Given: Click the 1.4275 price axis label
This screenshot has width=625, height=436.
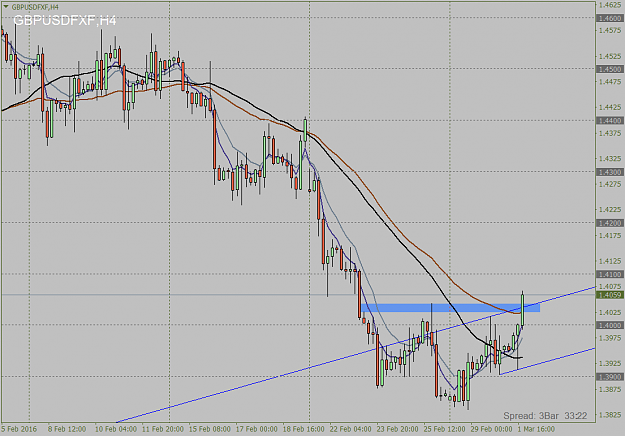Looking at the screenshot, I should pos(610,184).
